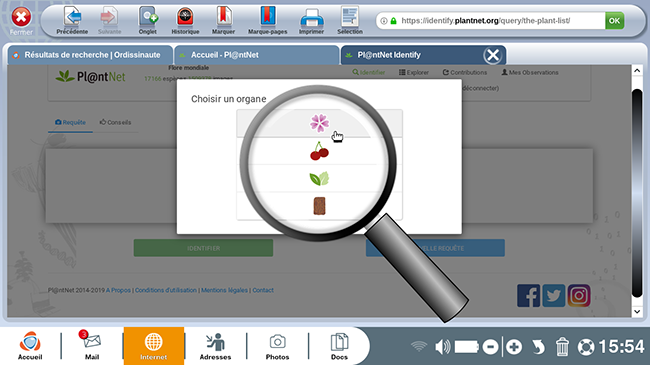This screenshot has width=650, height=365.
Task: Pick the green leaf organ option
Action: pos(319,178)
